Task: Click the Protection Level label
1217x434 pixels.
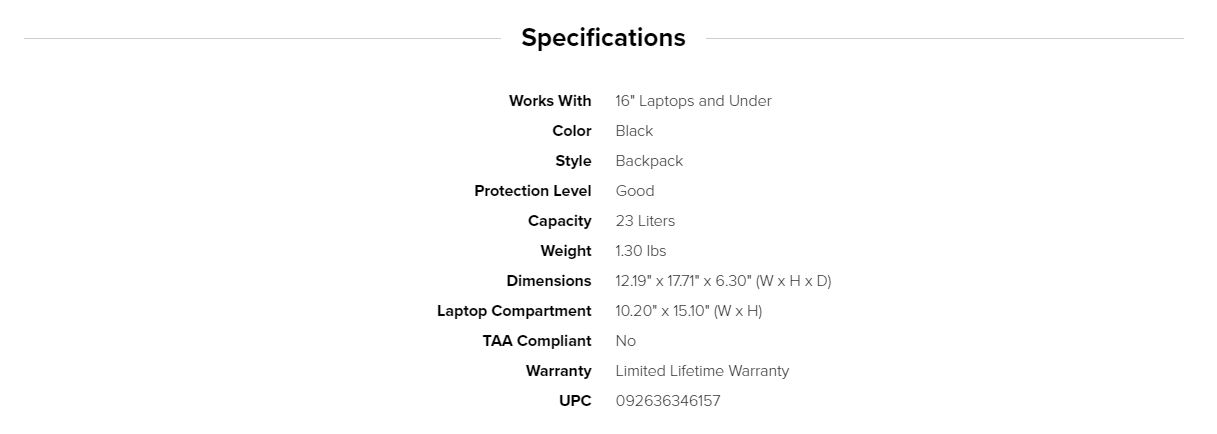Action: point(533,191)
